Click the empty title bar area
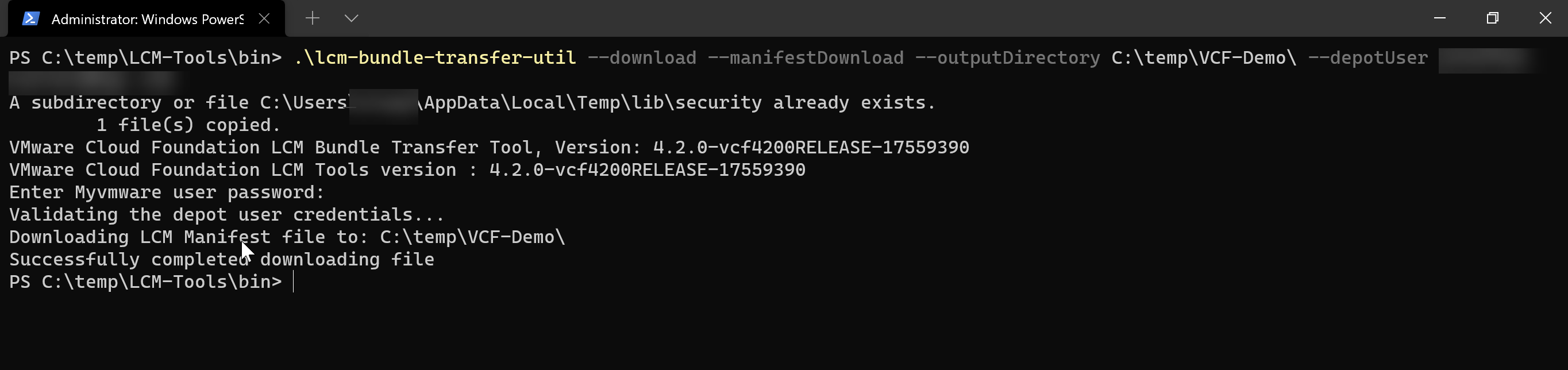The width and height of the screenshot is (1568, 370). 883,18
